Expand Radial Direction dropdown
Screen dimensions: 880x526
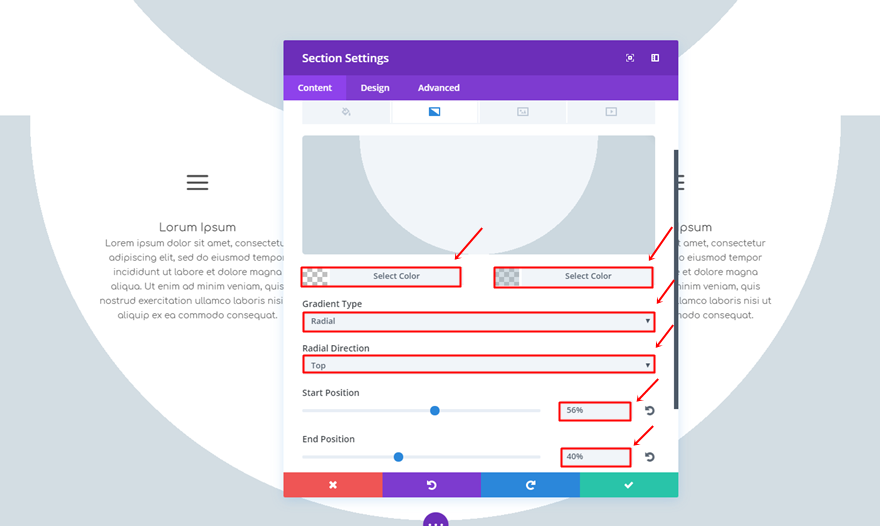(479, 365)
